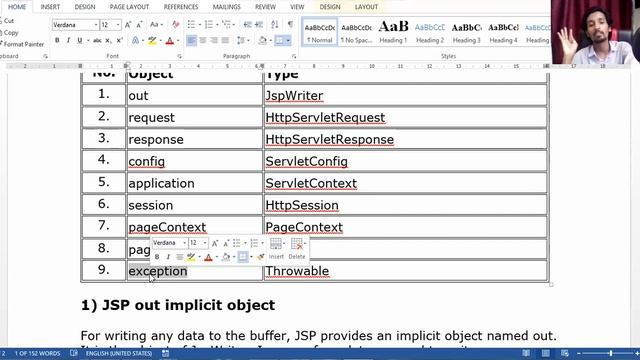Switch to the INSERT ribbon tab
This screenshot has height=360, width=640.
click(50, 7)
